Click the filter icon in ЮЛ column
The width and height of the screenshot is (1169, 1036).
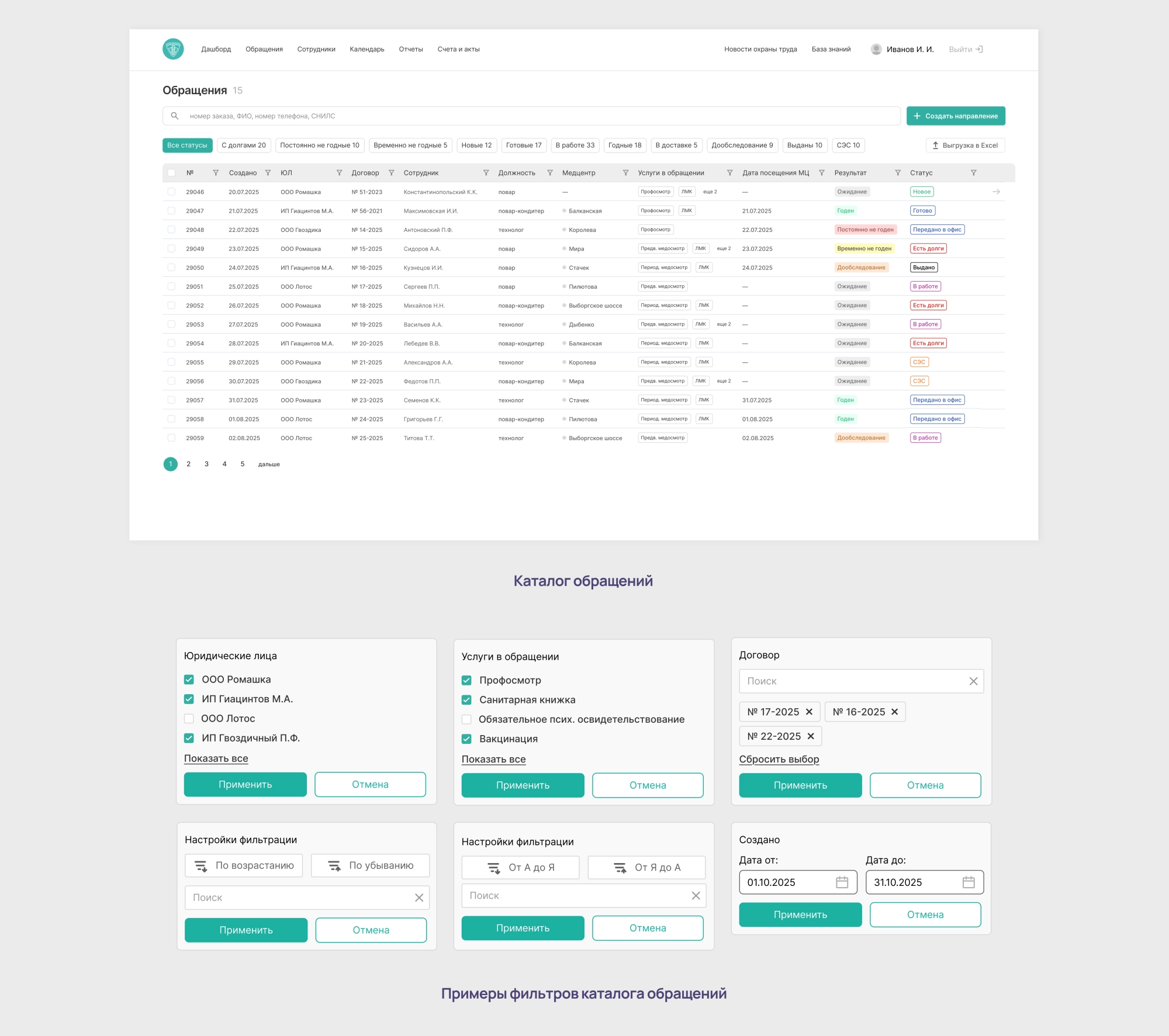coord(339,173)
